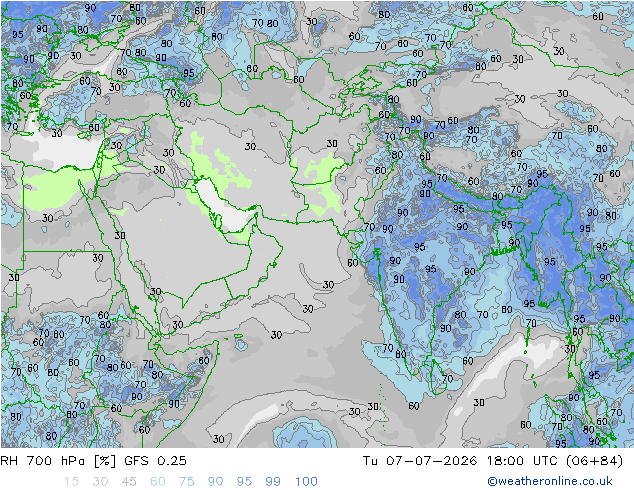Click the legend value 100

pyautogui.click(x=306, y=482)
